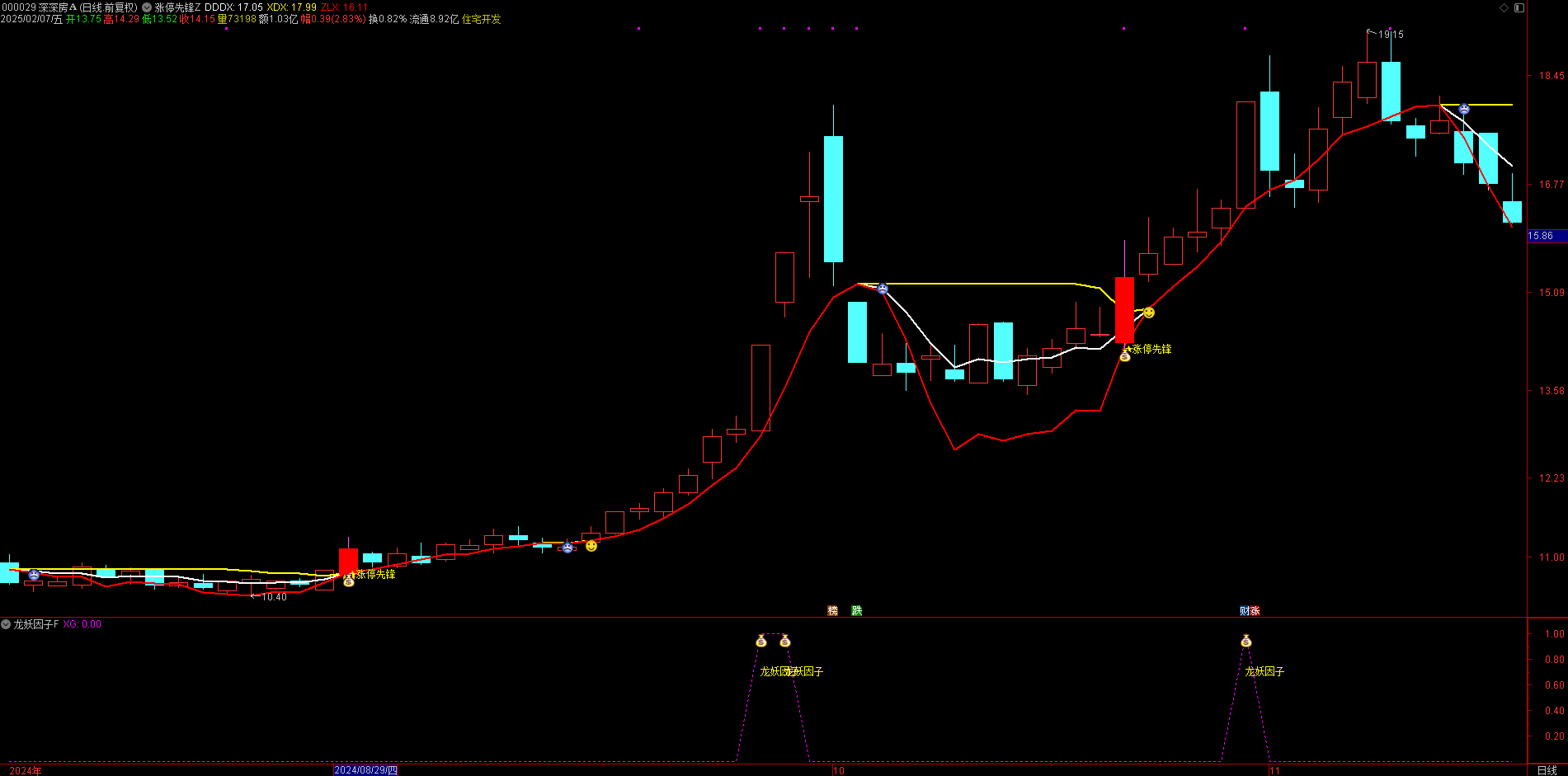Click the 10.40 low price label

pos(274,597)
